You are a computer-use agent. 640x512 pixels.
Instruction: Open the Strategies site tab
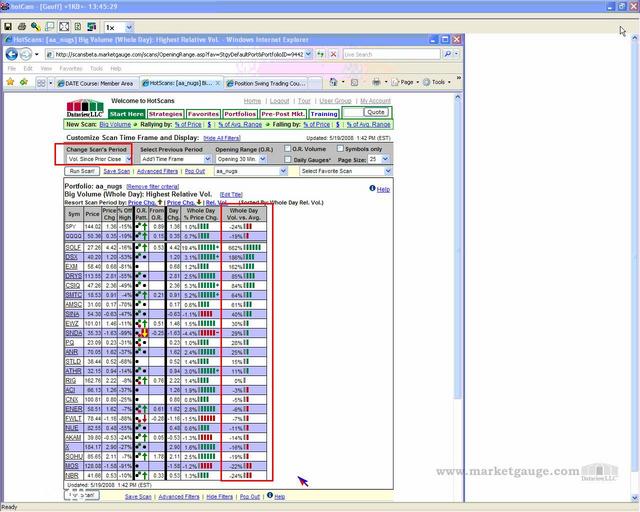pyautogui.click(x=165, y=114)
